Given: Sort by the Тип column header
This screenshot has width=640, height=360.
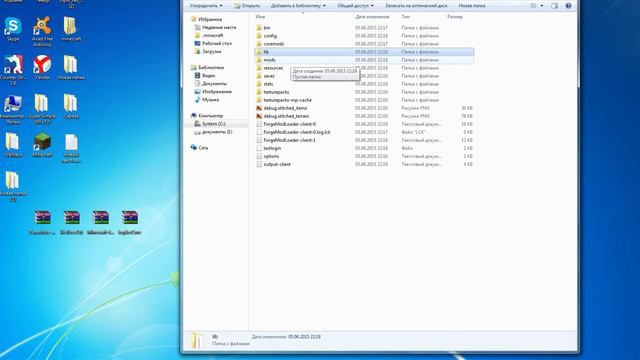Looking at the screenshot, I should point(405,17).
